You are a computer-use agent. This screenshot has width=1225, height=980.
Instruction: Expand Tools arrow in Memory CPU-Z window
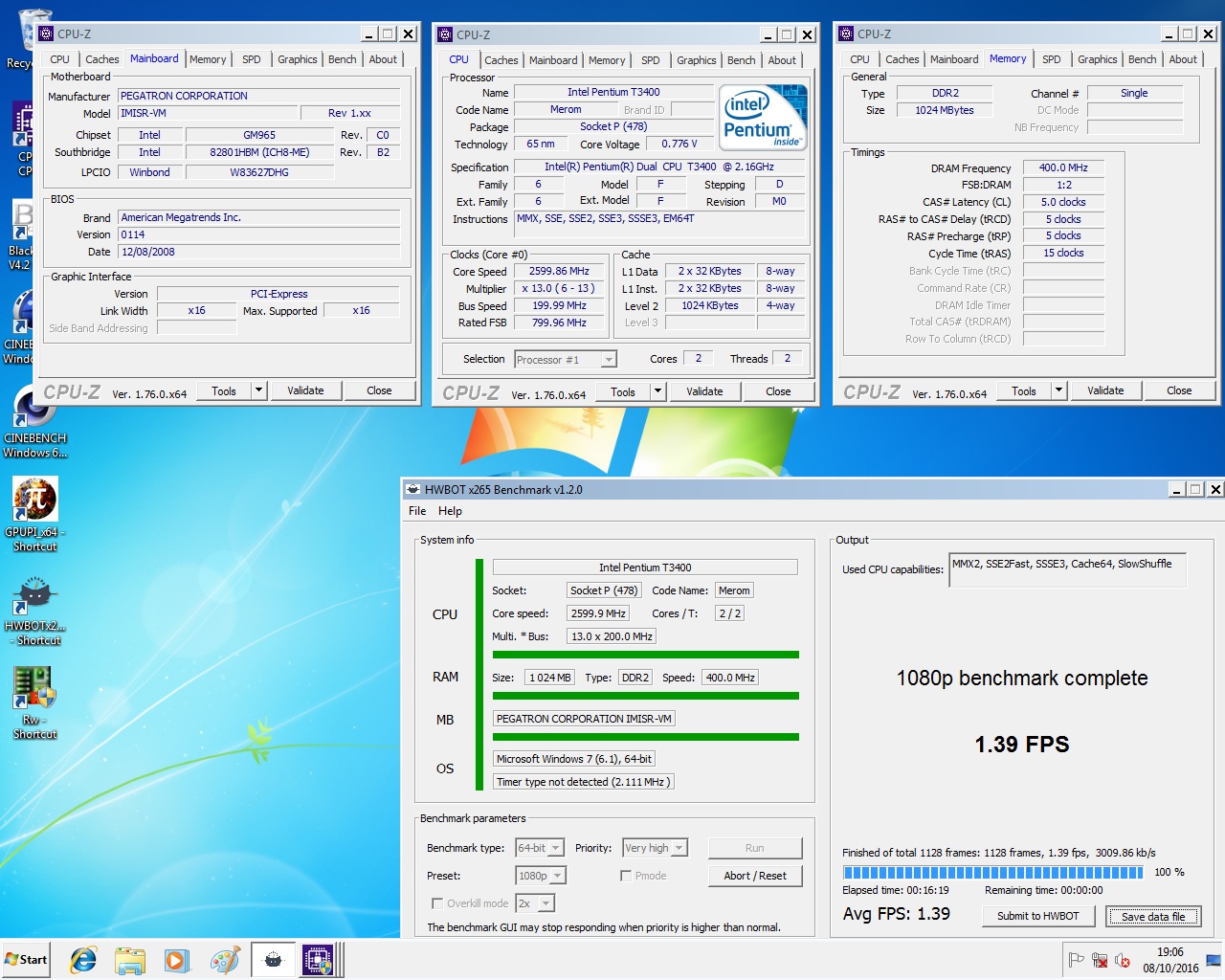1058,390
